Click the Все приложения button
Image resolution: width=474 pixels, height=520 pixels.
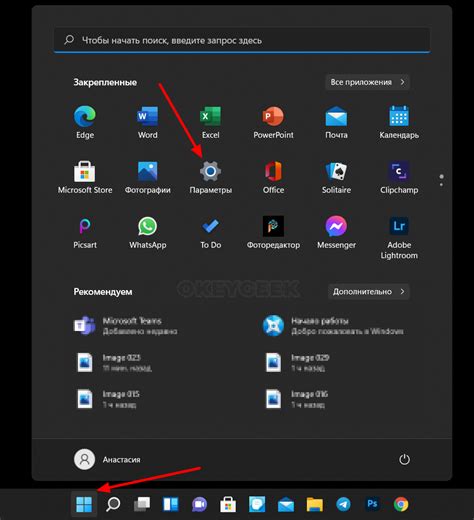(367, 82)
